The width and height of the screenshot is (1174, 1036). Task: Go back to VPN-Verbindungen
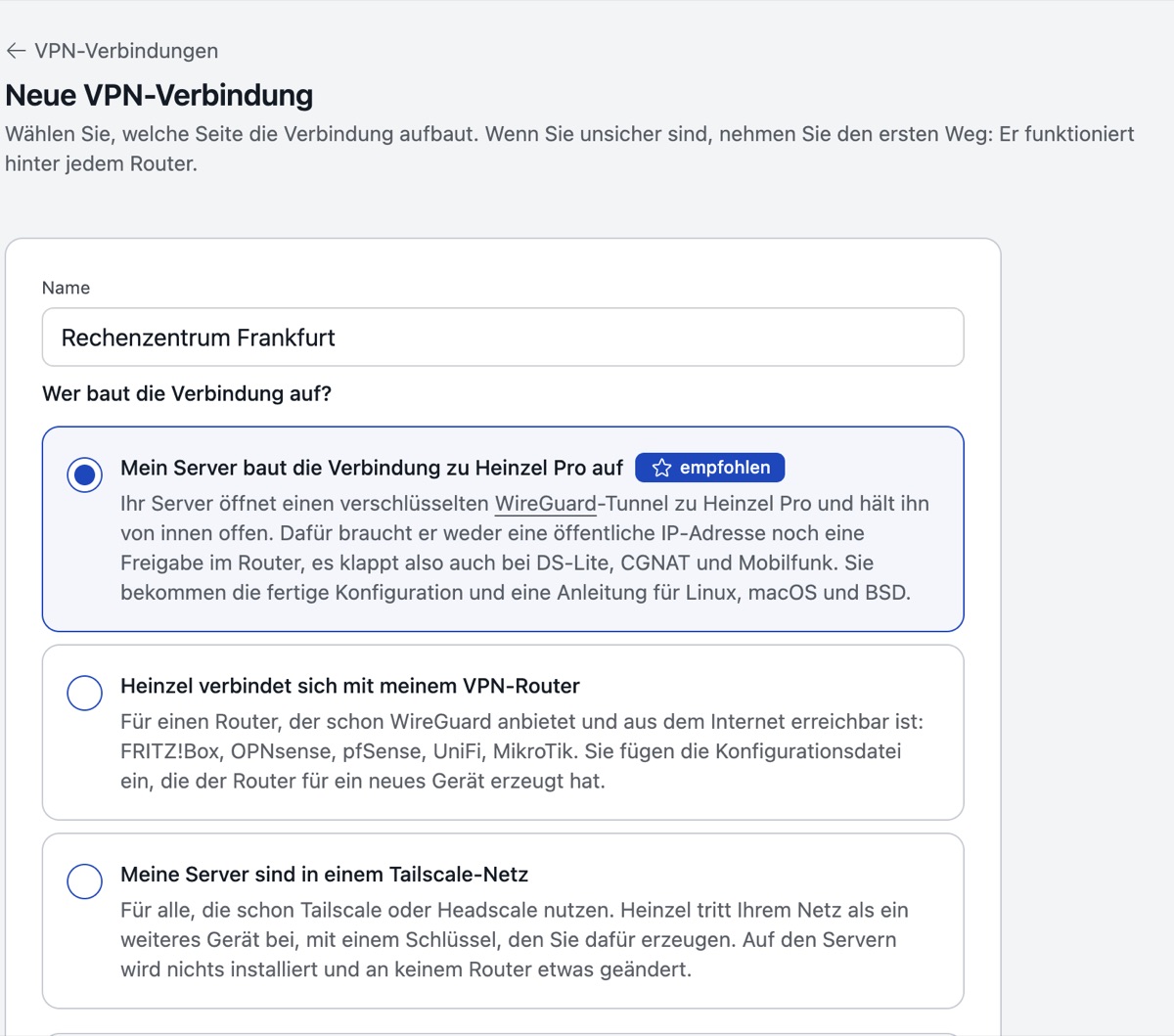point(112,51)
